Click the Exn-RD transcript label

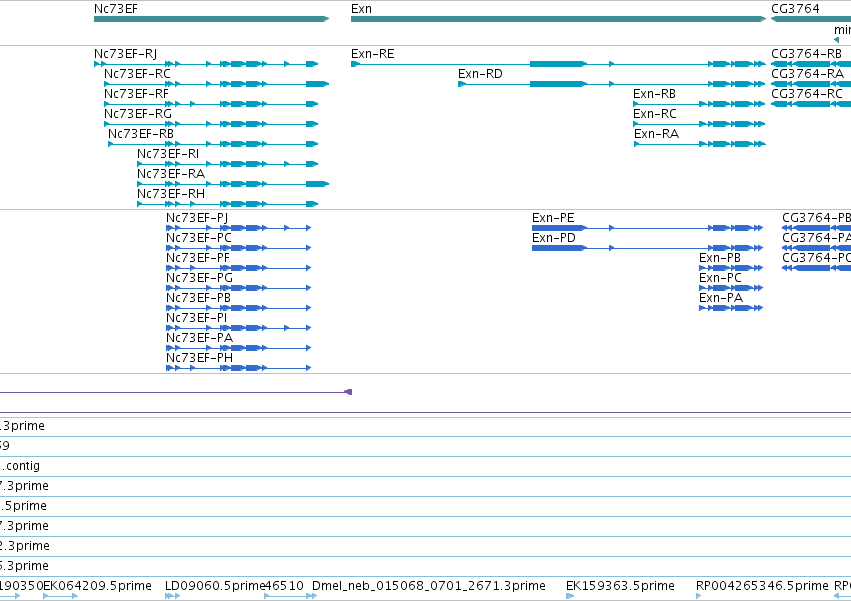[x=480, y=74]
